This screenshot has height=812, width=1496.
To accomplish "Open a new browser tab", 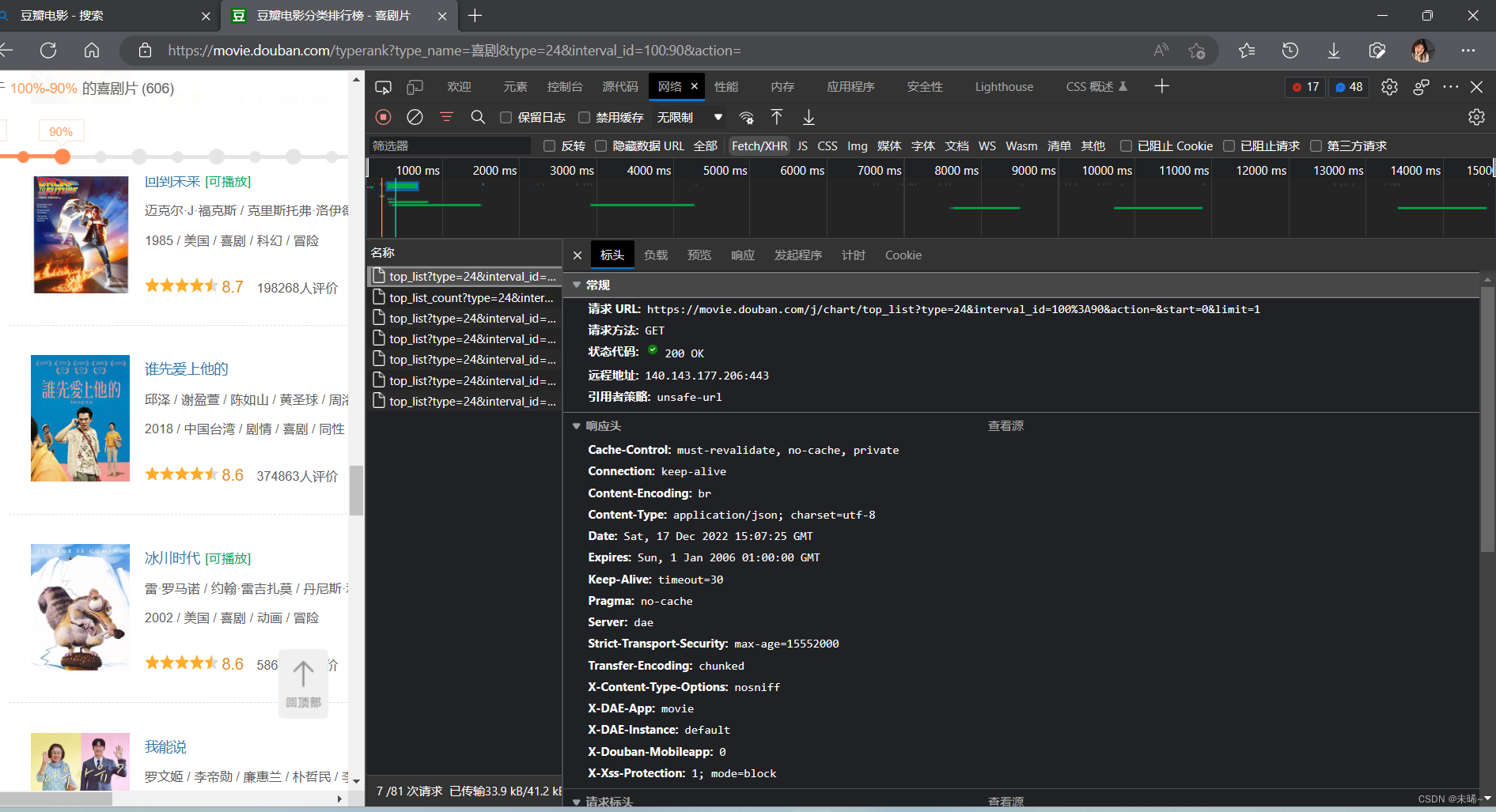I will tap(475, 16).
